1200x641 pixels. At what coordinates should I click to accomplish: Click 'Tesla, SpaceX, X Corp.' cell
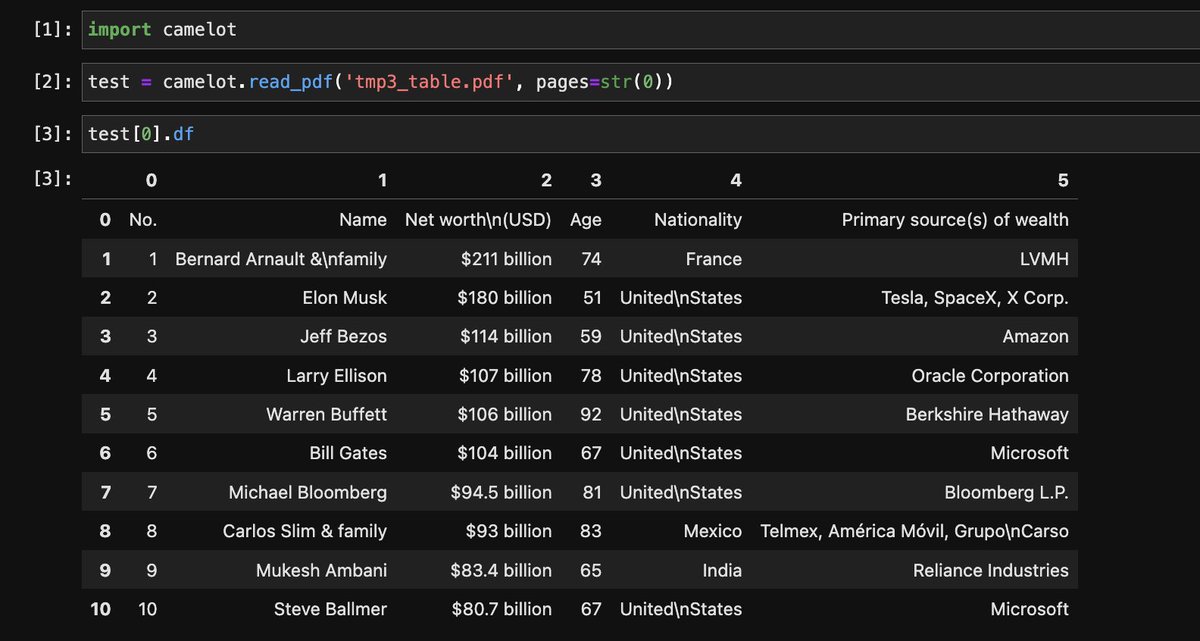pos(975,298)
